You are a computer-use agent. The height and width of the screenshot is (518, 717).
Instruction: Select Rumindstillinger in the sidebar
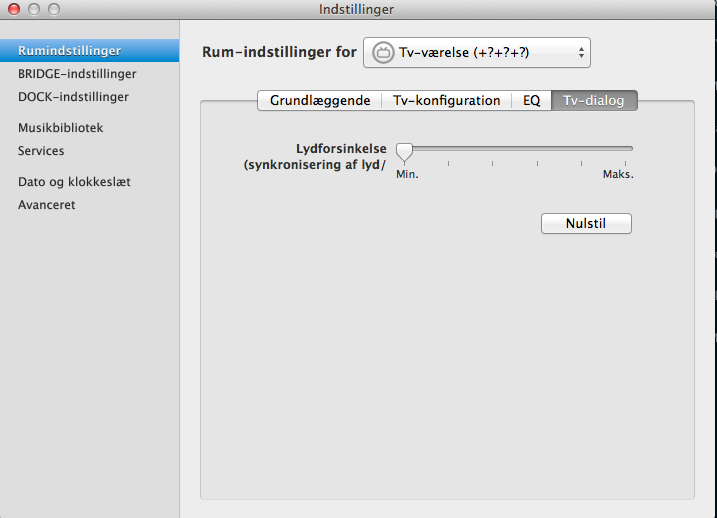(70, 51)
